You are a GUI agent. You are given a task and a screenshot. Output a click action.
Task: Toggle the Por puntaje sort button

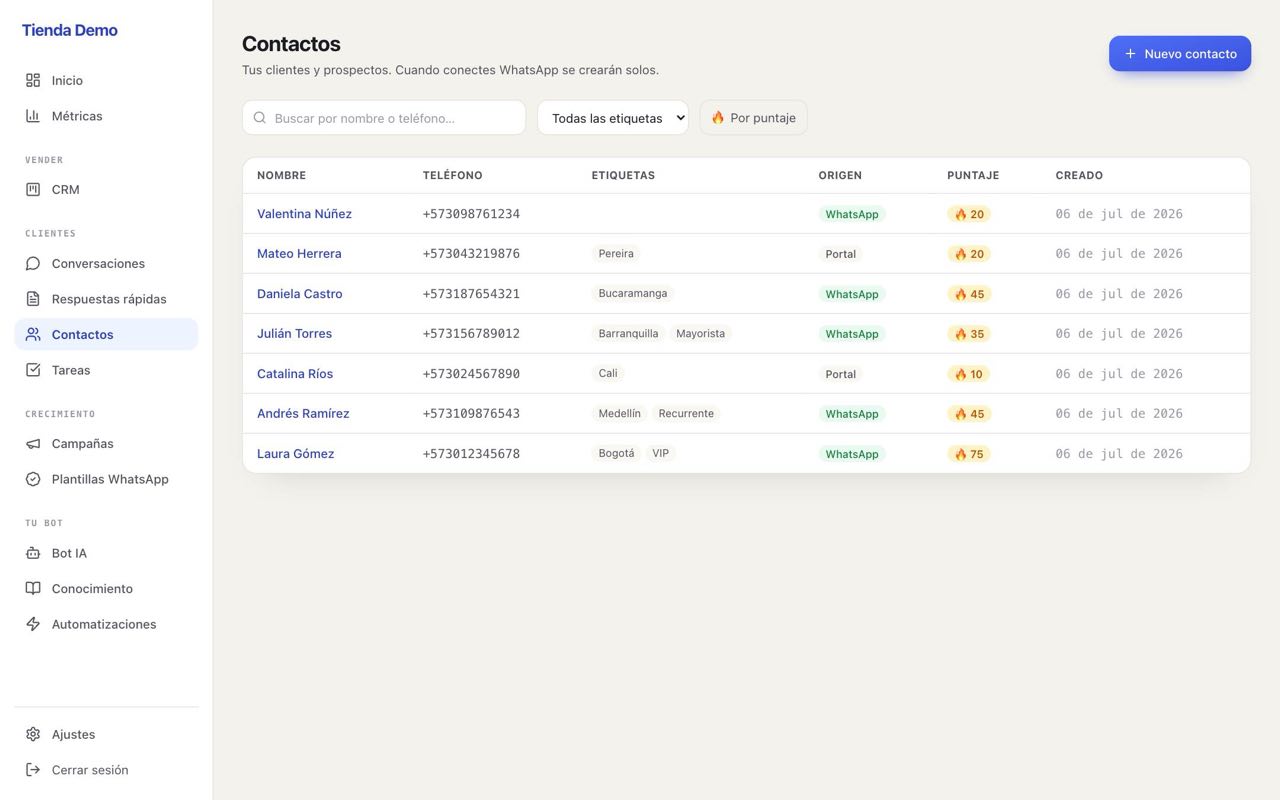click(753, 118)
